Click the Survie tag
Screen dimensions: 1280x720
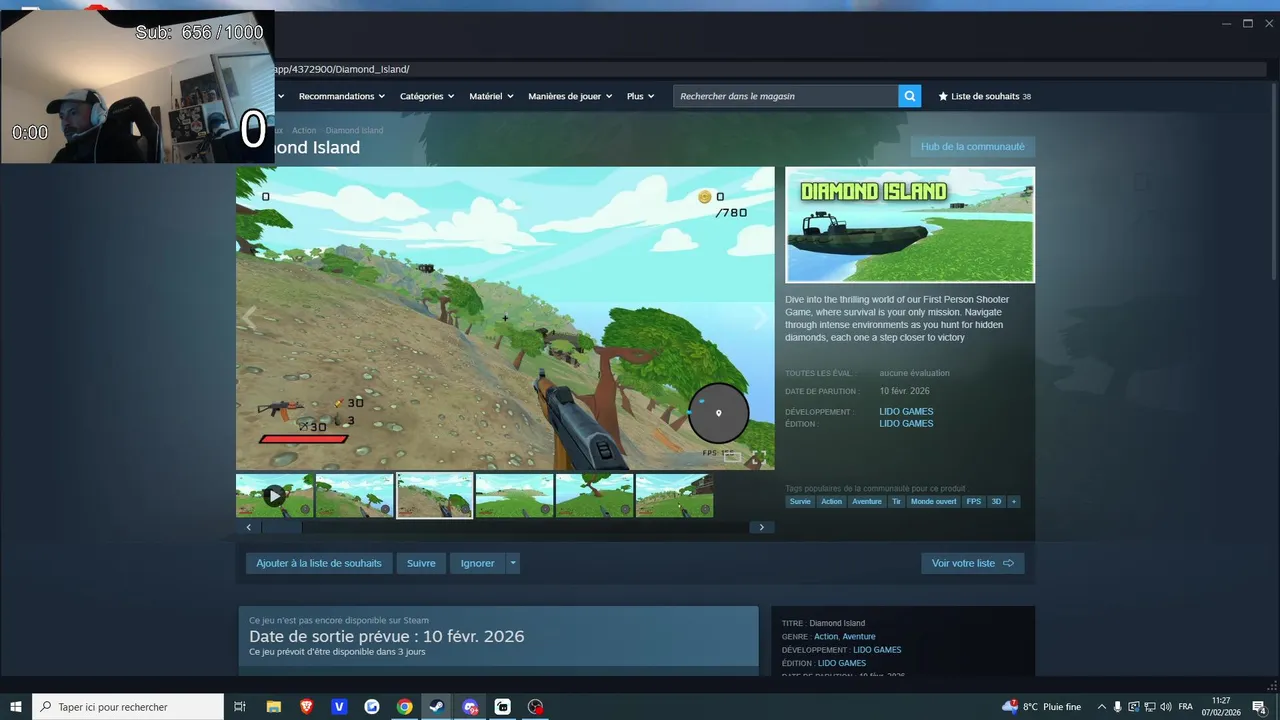pos(800,501)
